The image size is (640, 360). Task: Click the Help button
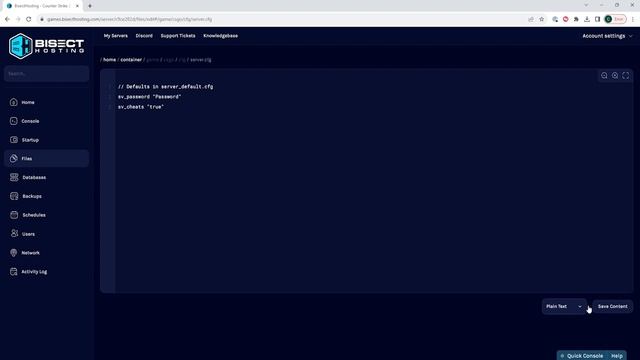coord(617,356)
